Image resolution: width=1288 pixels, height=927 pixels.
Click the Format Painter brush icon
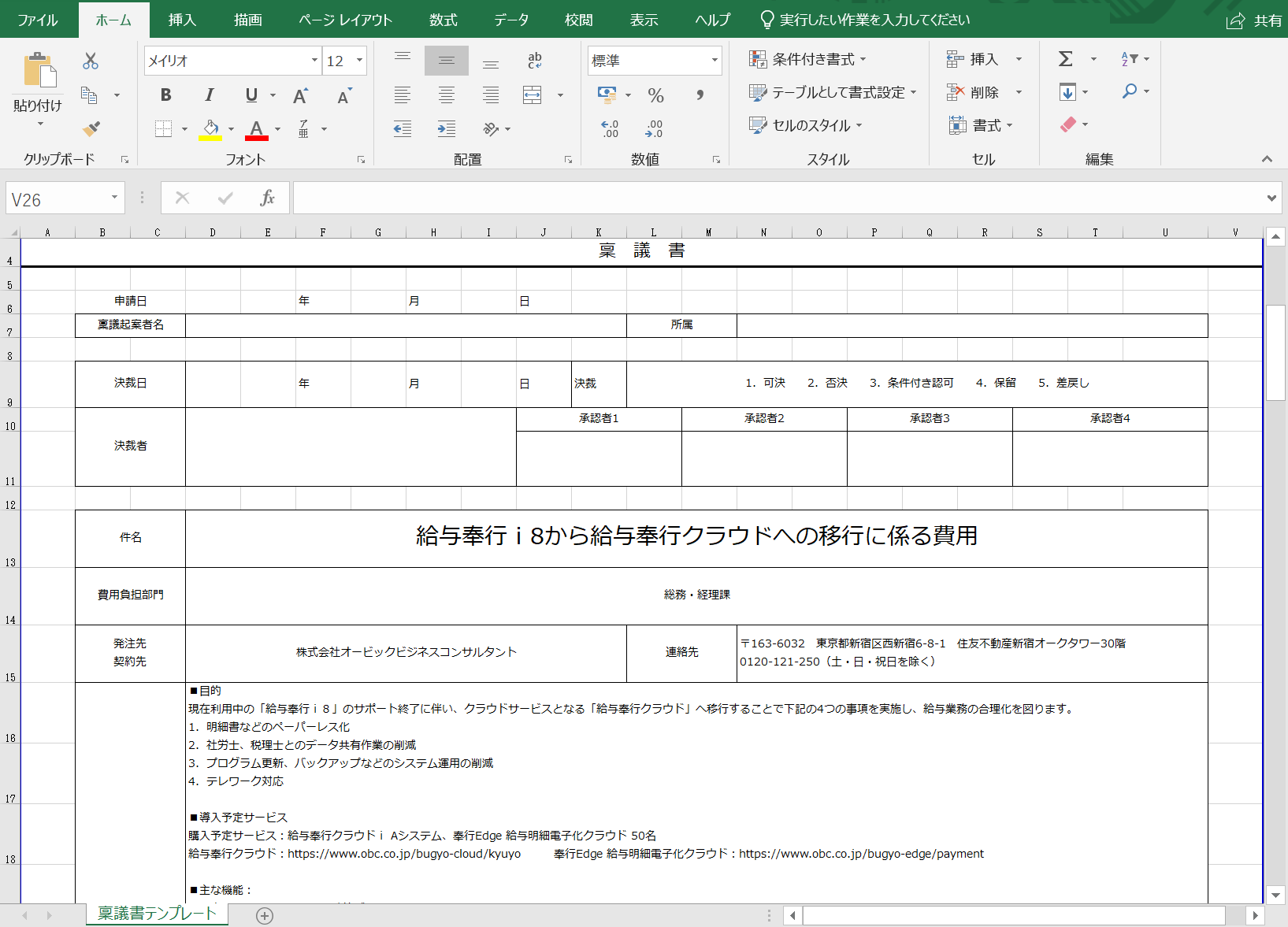[x=91, y=128]
